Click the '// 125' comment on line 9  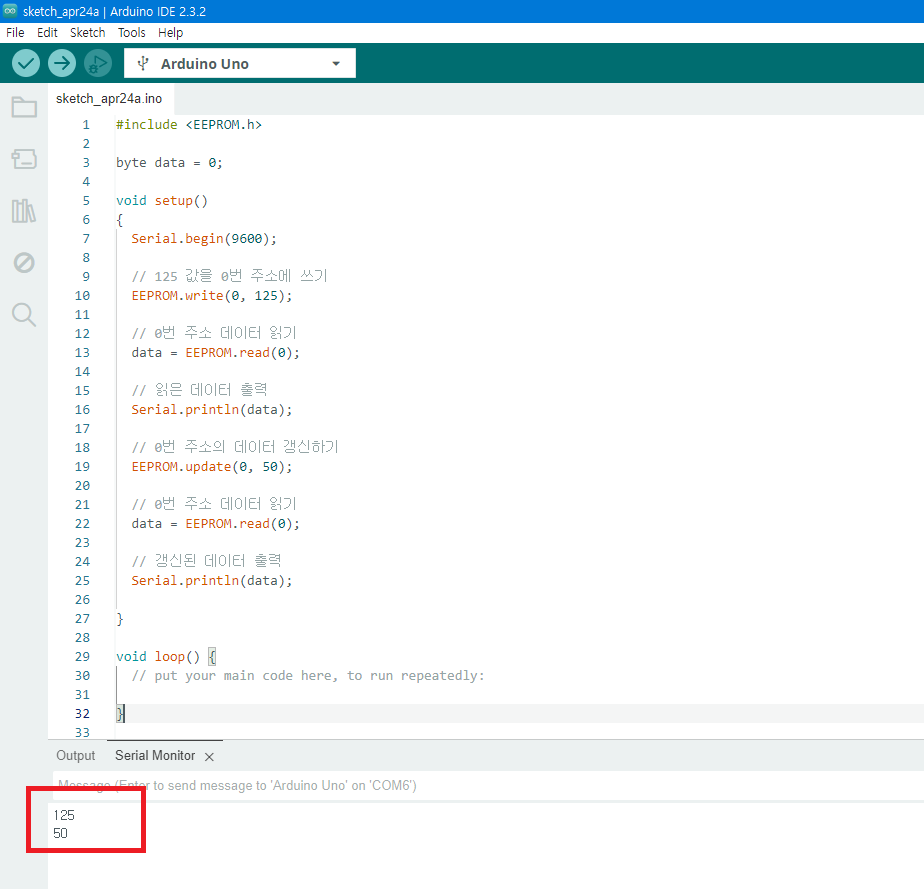tap(229, 276)
